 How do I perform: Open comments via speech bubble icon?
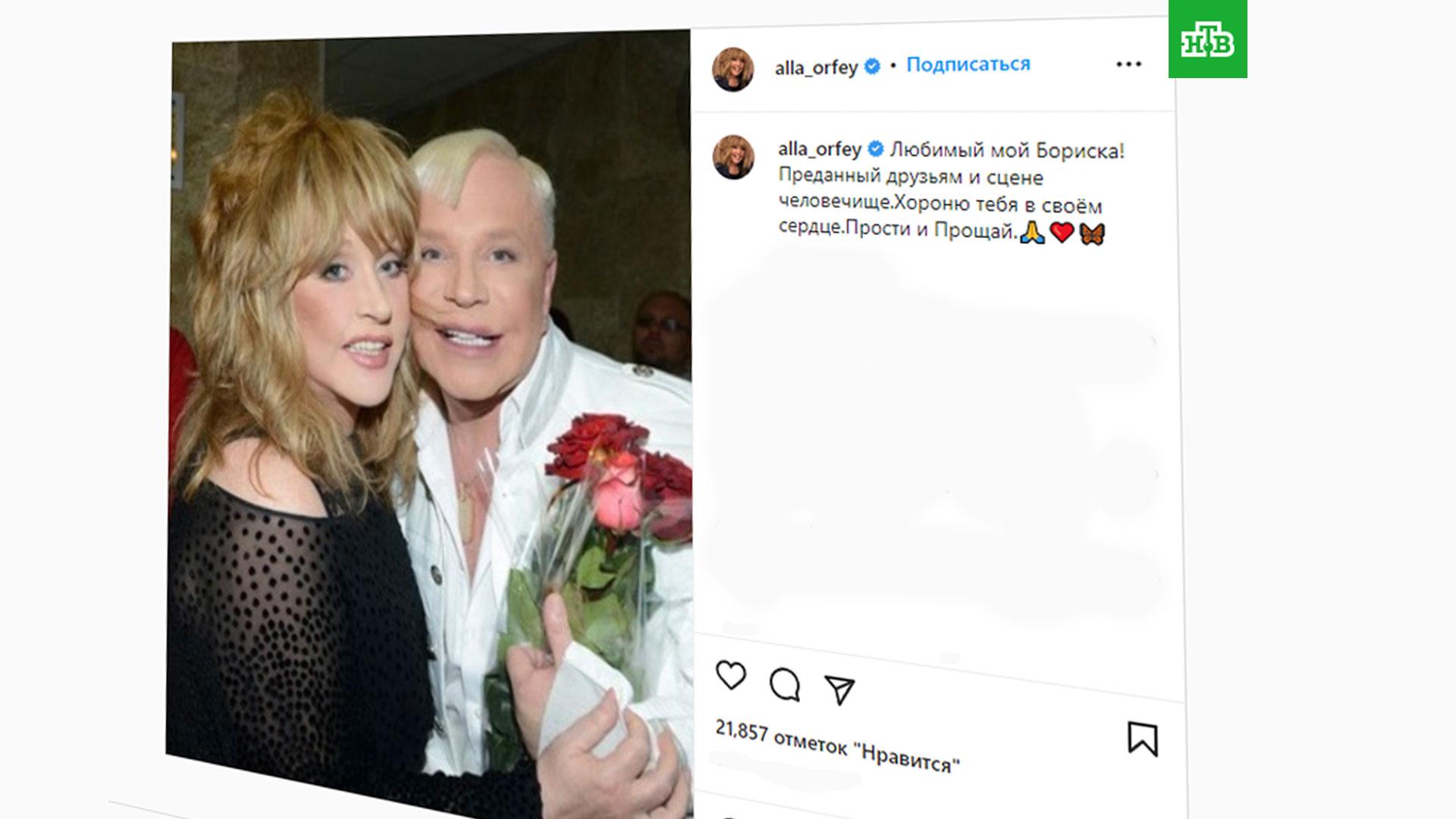pos(784,685)
